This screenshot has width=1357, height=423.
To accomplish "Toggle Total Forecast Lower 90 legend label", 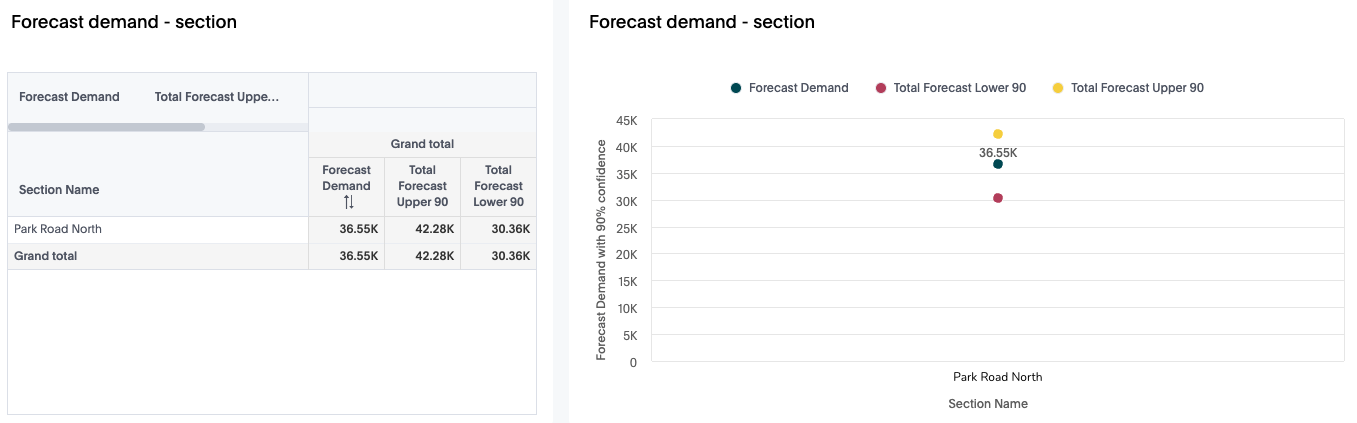I will click(x=959, y=88).
